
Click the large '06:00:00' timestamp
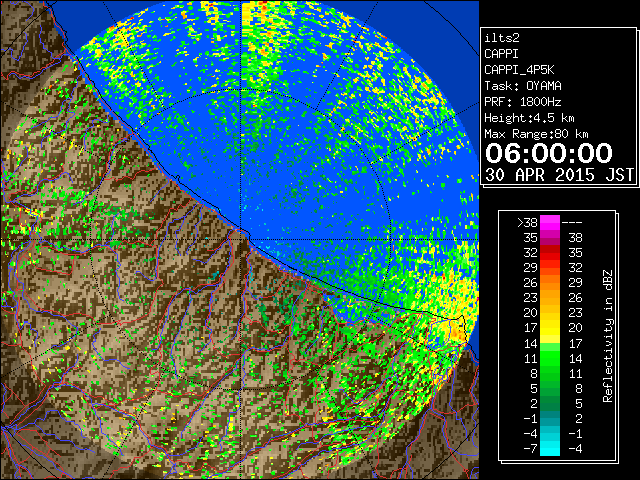tap(549, 153)
